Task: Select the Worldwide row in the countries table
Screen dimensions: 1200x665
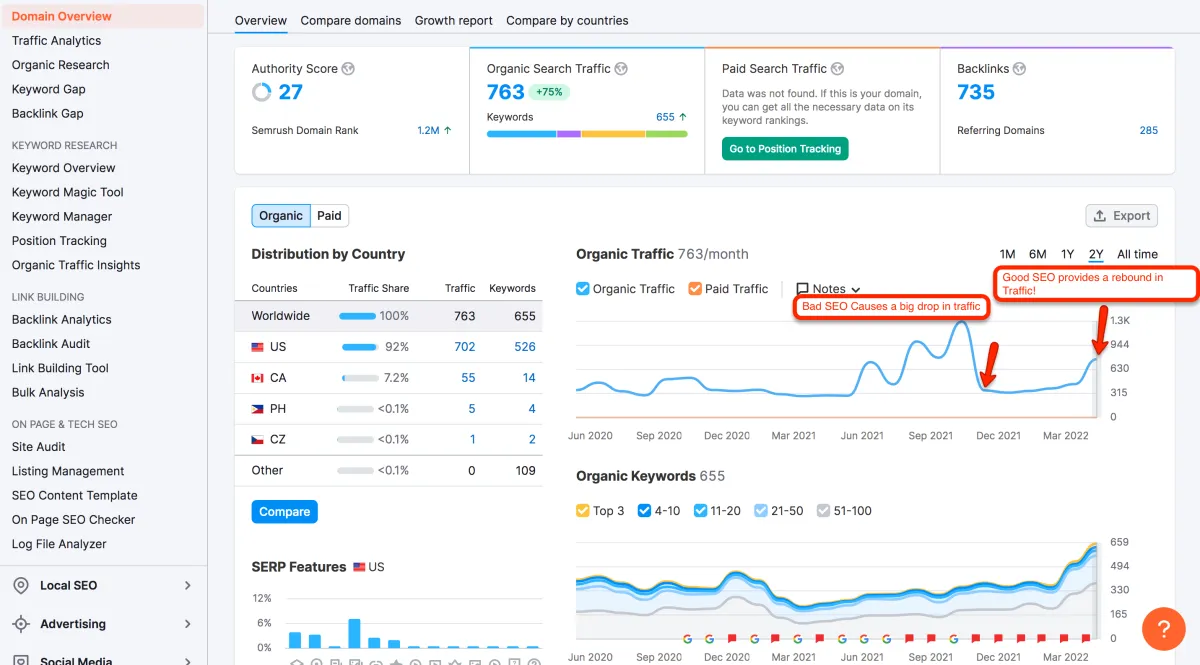Action: point(389,316)
